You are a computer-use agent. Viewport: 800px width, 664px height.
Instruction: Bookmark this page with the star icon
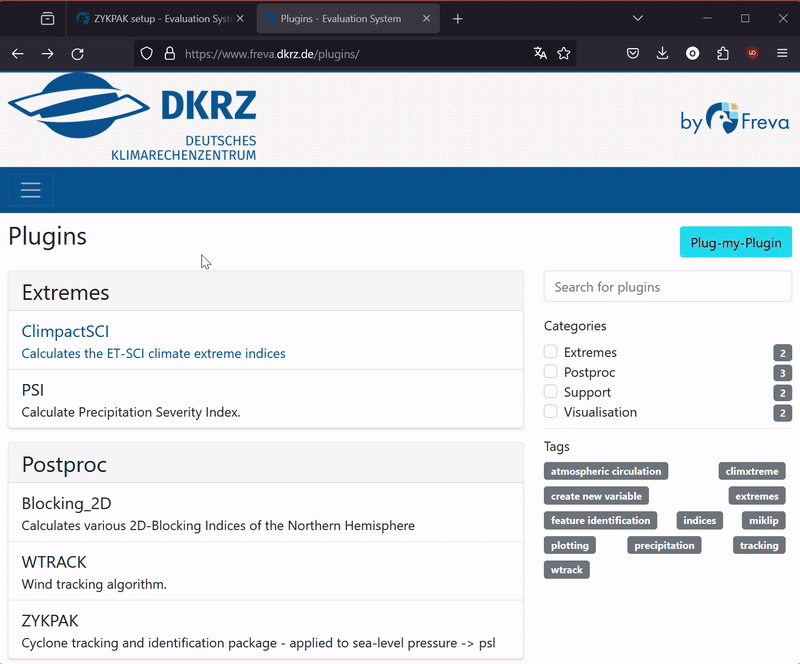coord(564,53)
